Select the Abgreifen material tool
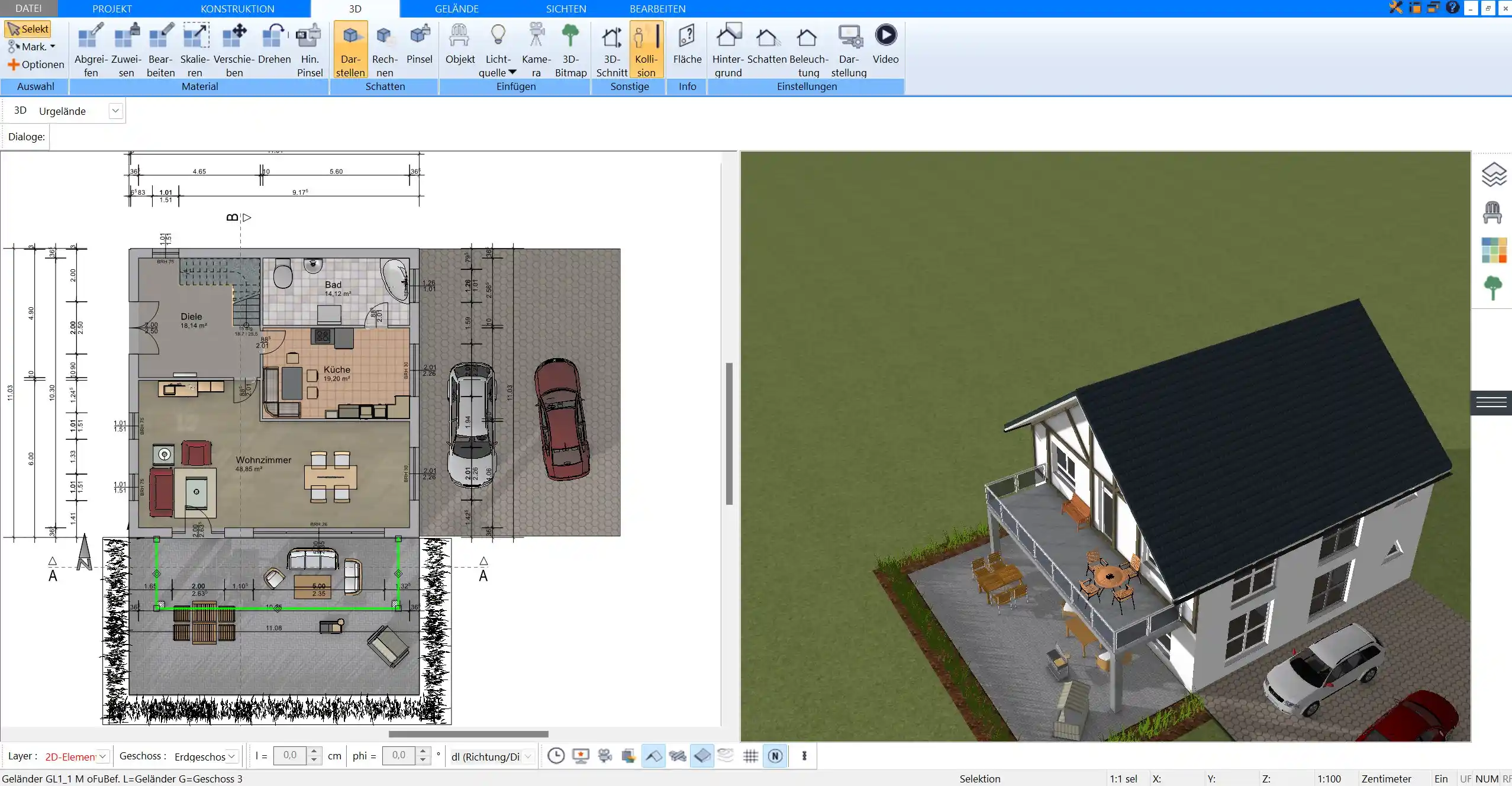1512x786 pixels. [x=91, y=50]
